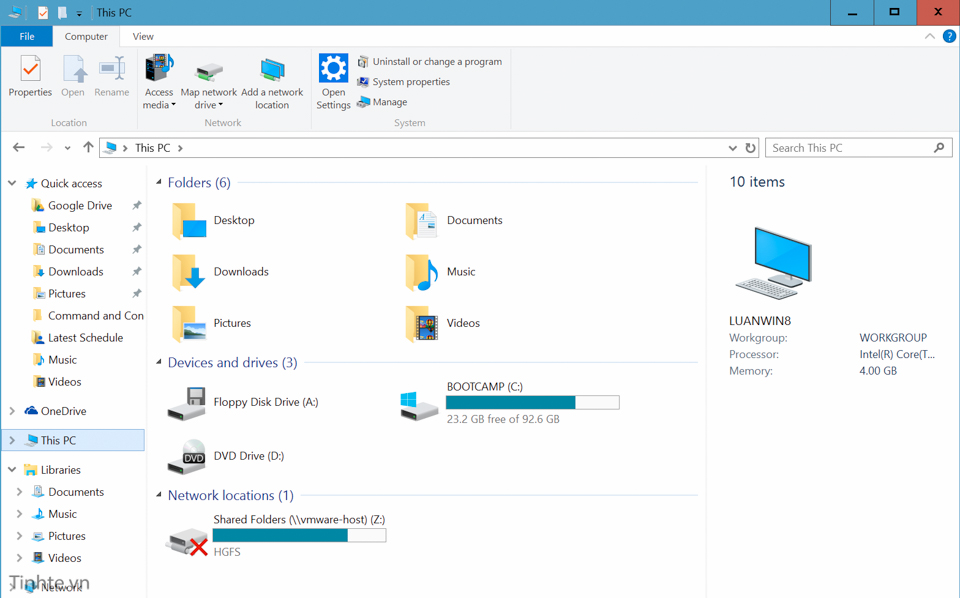Image resolution: width=960 pixels, height=598 pixels.
Task: Click Uninstall or change a program
Action: (430, 61)
